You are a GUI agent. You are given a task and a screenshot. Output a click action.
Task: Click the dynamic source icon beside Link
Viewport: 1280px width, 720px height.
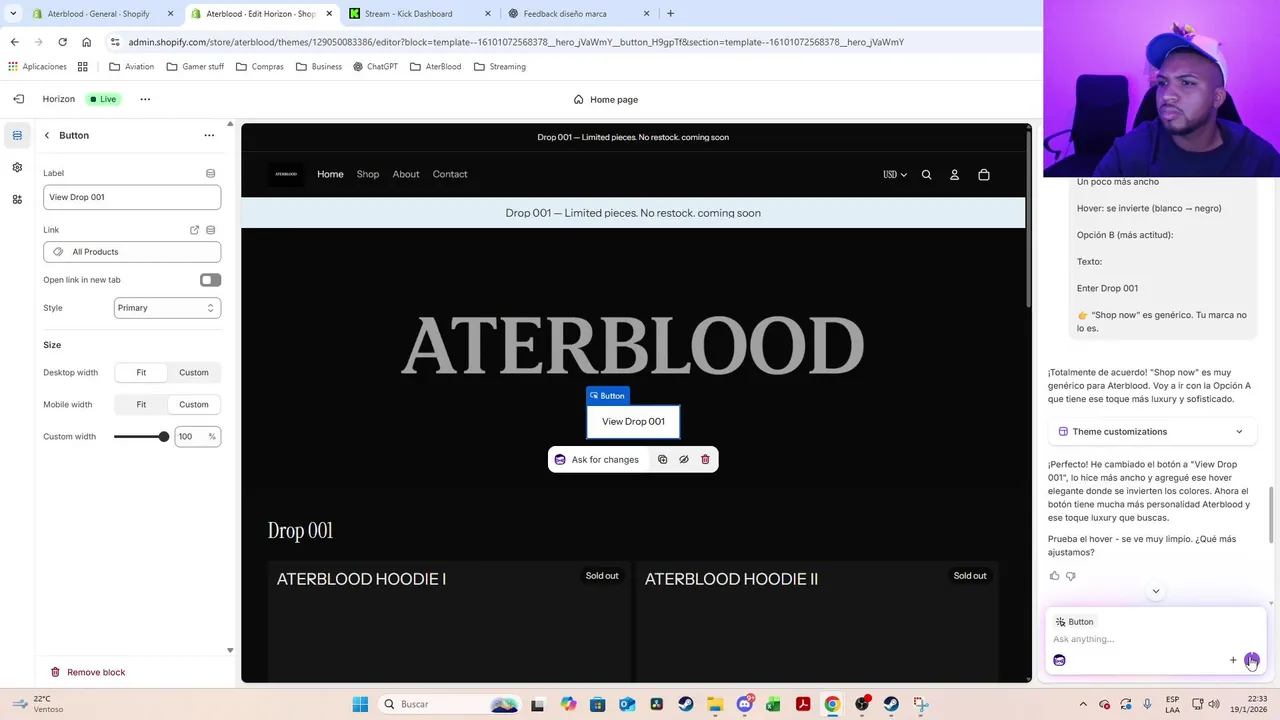pyautogui.click(x=210, y=230)
